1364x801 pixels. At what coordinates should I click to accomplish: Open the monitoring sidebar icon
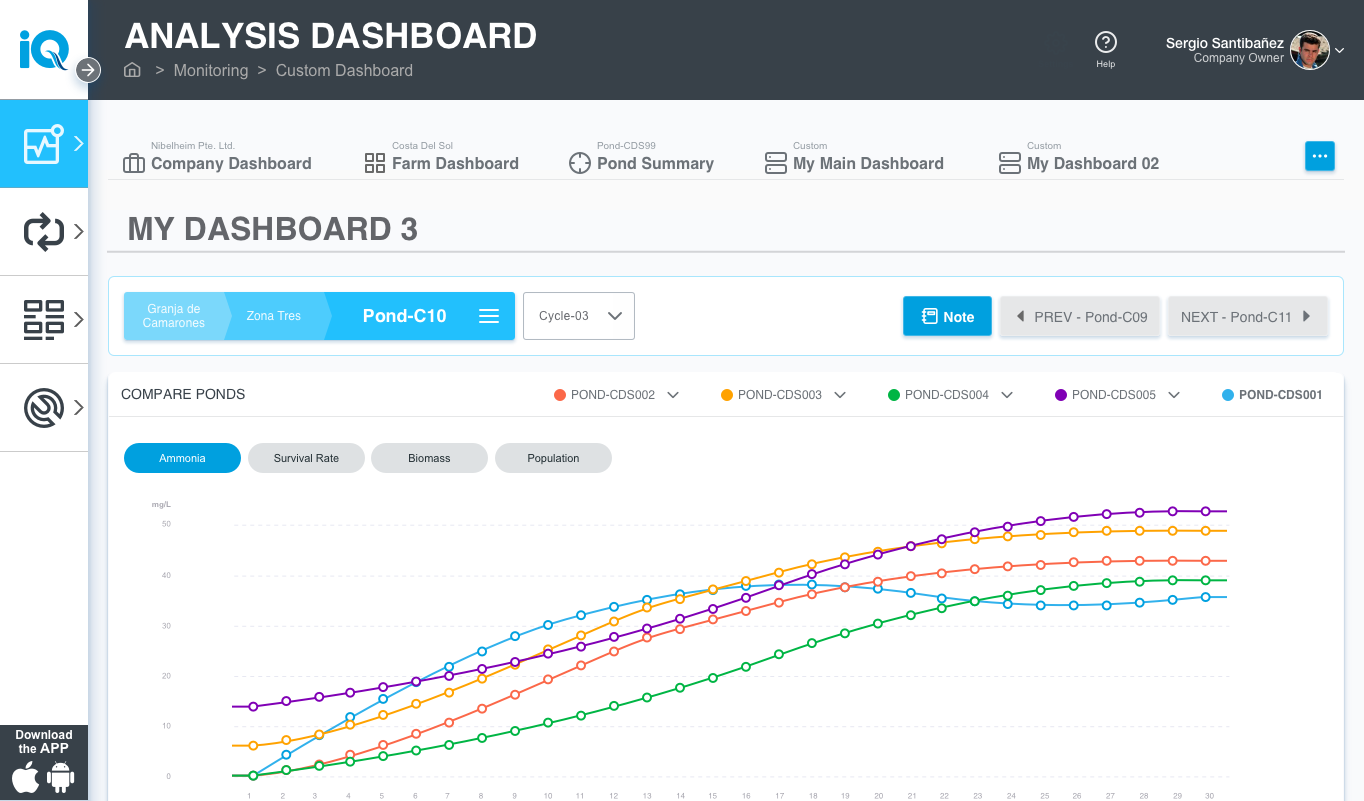44,144
